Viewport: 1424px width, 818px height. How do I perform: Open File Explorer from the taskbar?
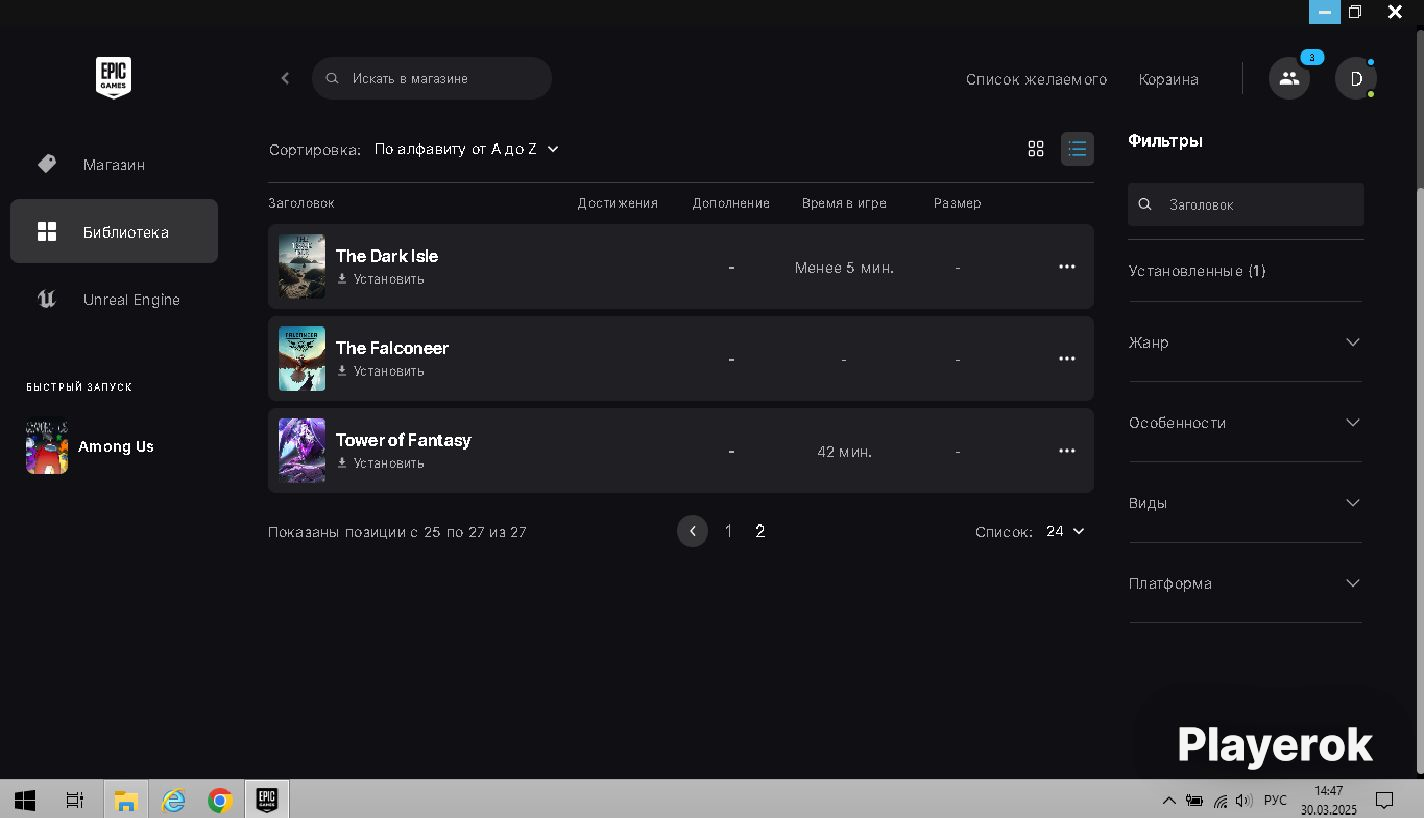pyautogui.click(x=126, y=800)
